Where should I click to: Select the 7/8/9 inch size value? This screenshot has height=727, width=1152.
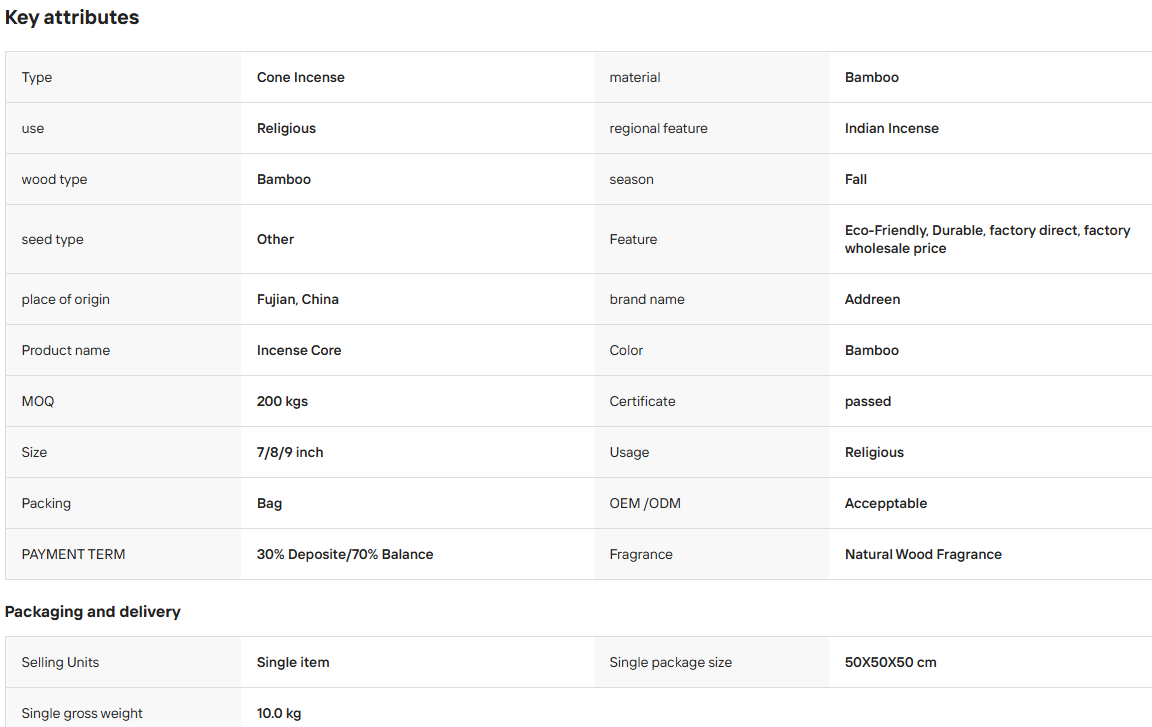(289, 452)
